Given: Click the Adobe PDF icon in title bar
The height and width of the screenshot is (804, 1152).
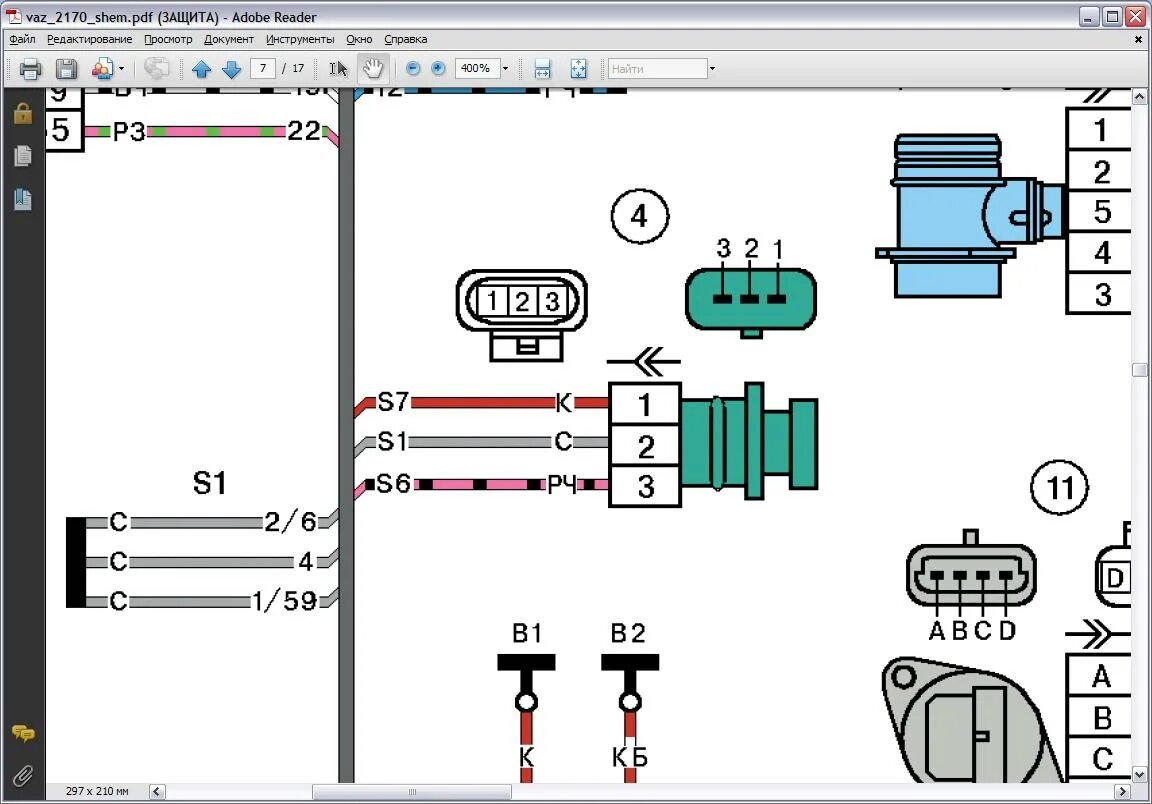Looking at the screenshot, I should point(14,16).
